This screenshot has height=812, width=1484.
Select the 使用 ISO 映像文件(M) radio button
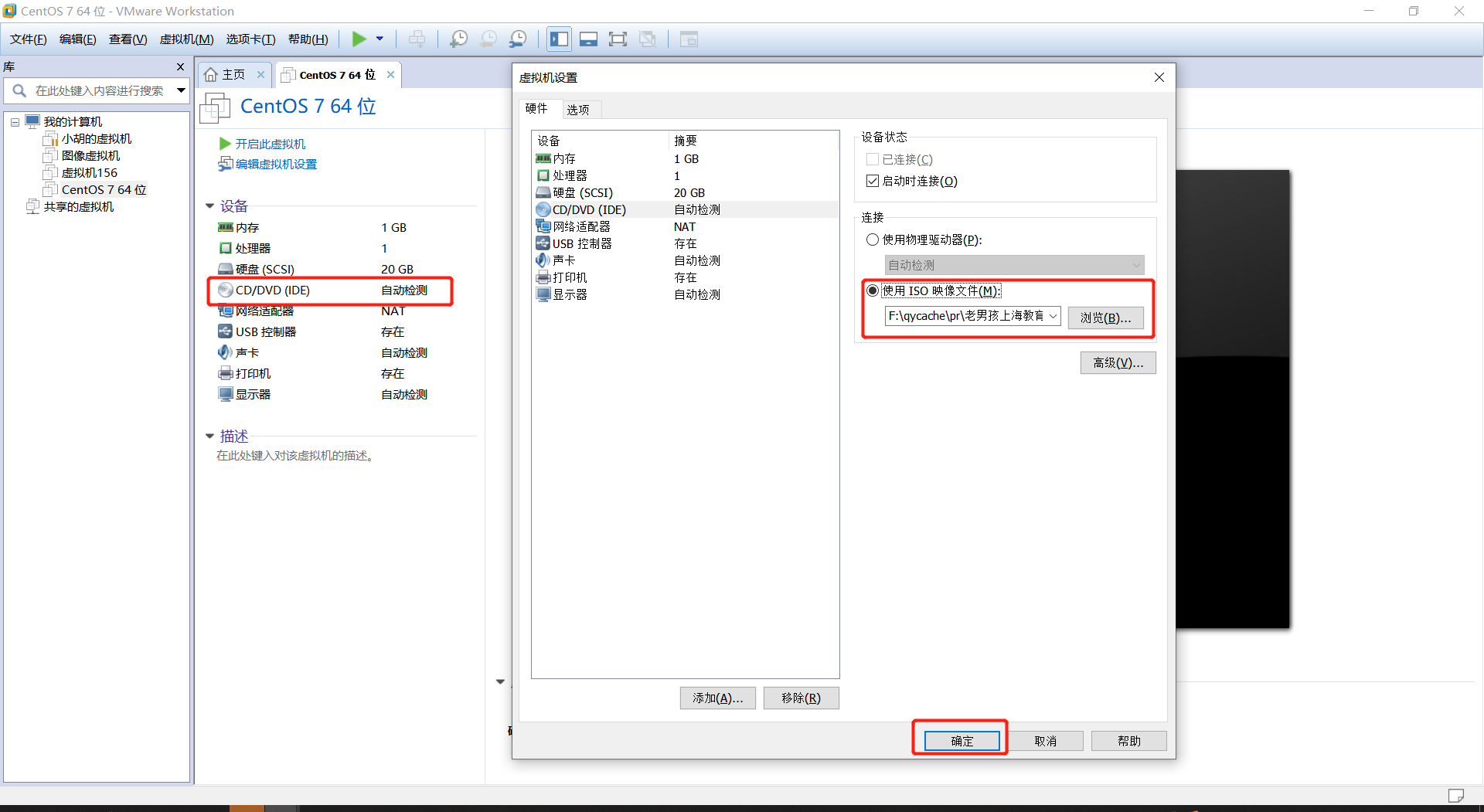coord(873,290)
